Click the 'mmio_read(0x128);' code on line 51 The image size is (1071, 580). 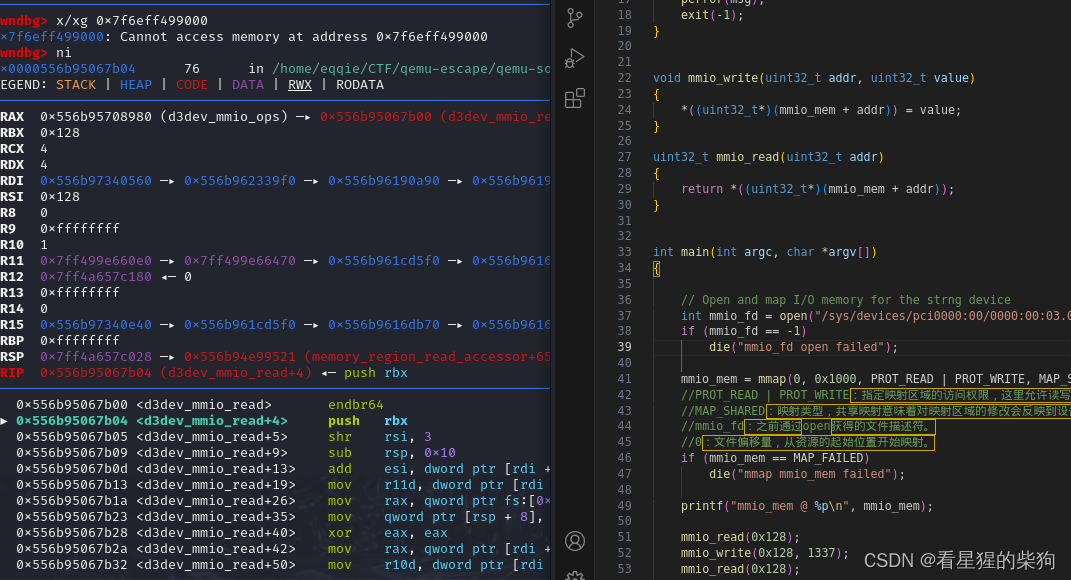[740, 538]
